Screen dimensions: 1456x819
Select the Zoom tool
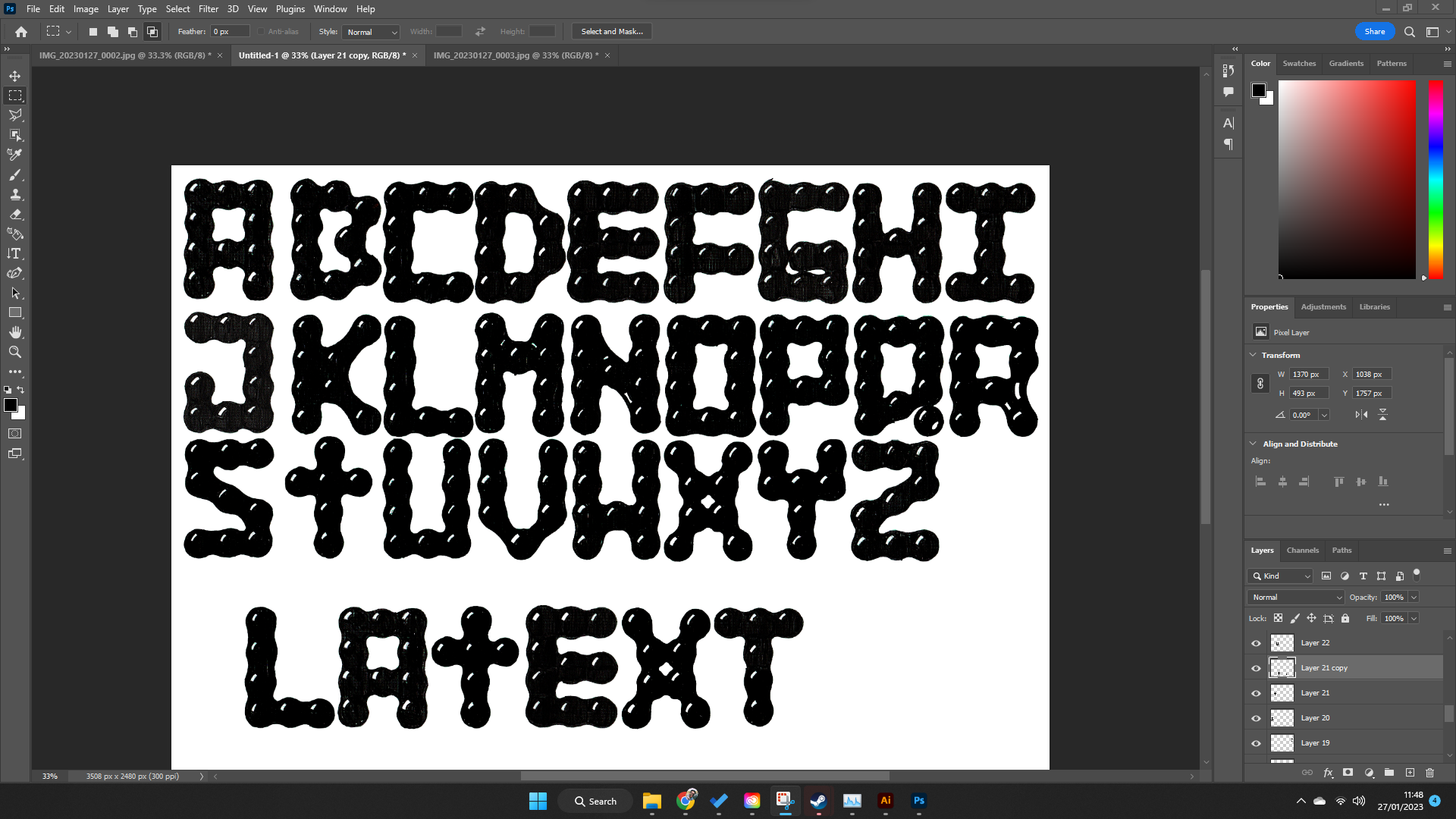point(15,351)
